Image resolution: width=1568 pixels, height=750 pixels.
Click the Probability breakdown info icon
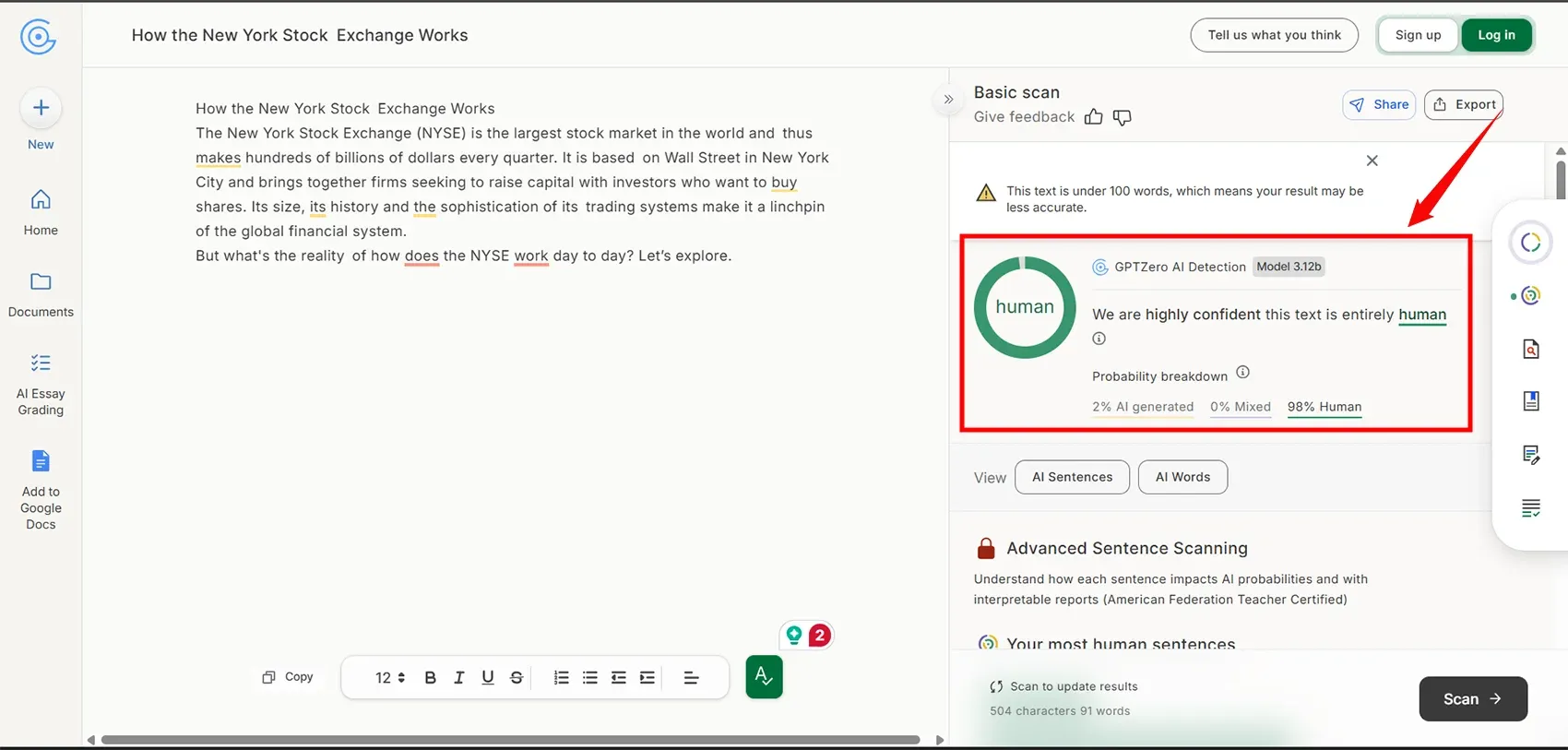tap(1242, 373)
